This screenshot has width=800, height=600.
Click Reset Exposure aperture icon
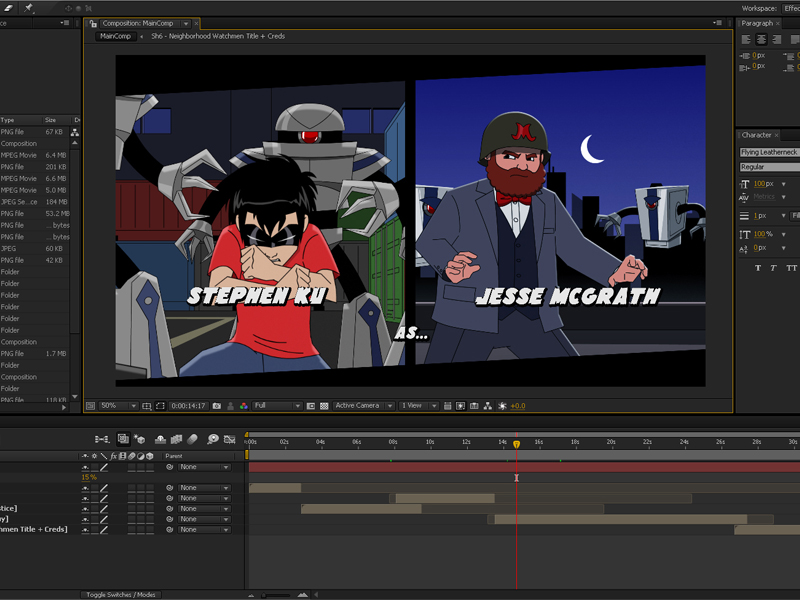[x=502, y=406]
